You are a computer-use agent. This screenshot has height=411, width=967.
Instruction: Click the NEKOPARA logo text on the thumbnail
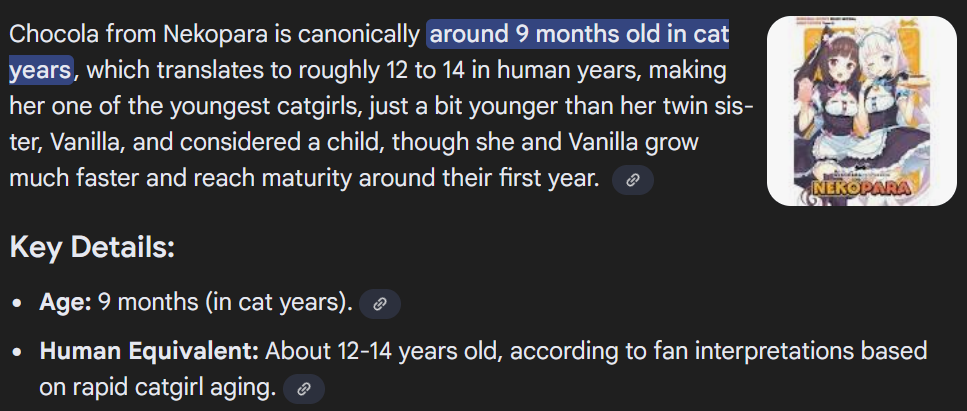pyautogui.click(x=862, y=188)
